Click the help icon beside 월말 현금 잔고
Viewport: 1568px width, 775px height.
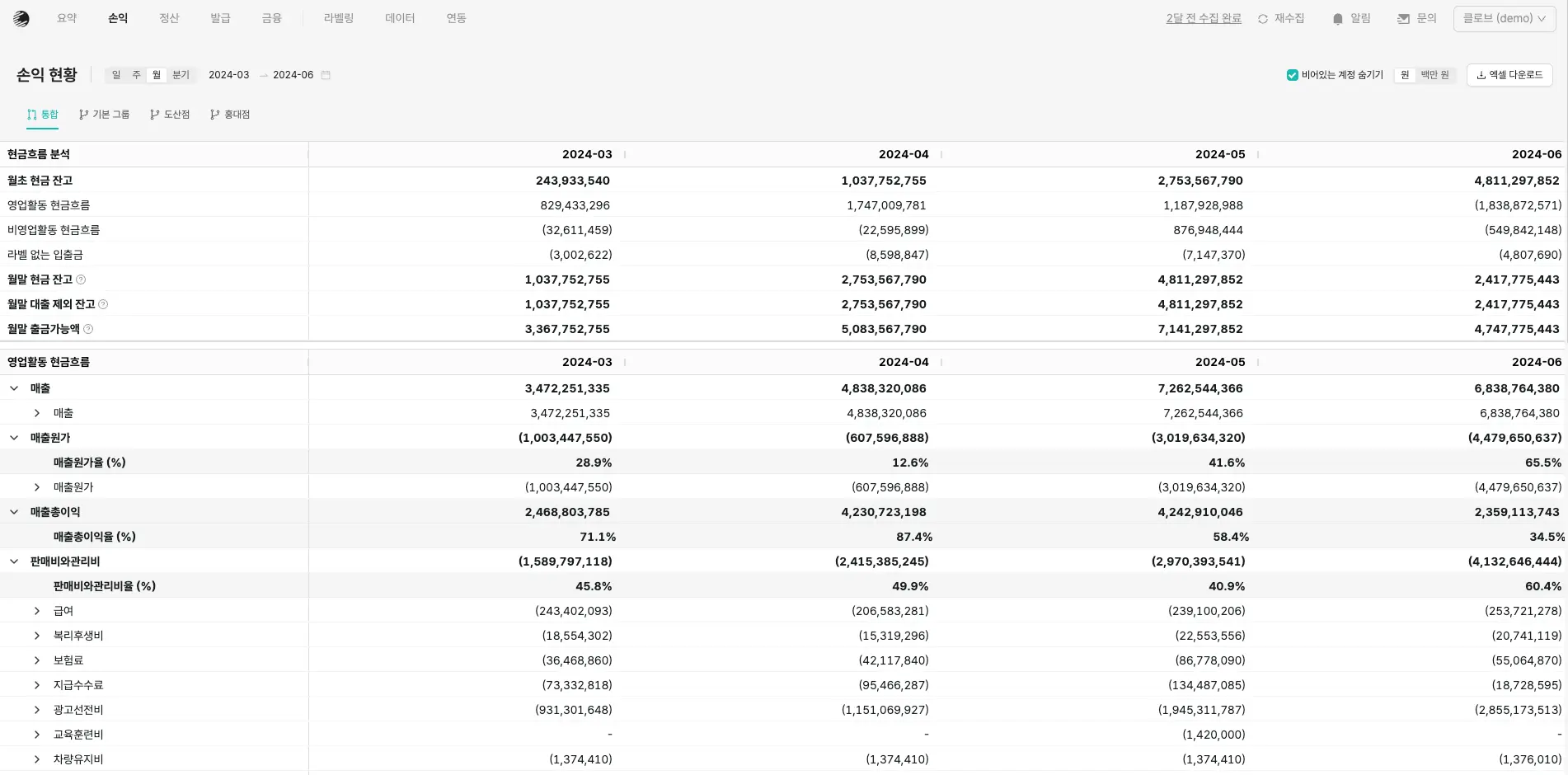pyautogui.click(x=81, y=280)
